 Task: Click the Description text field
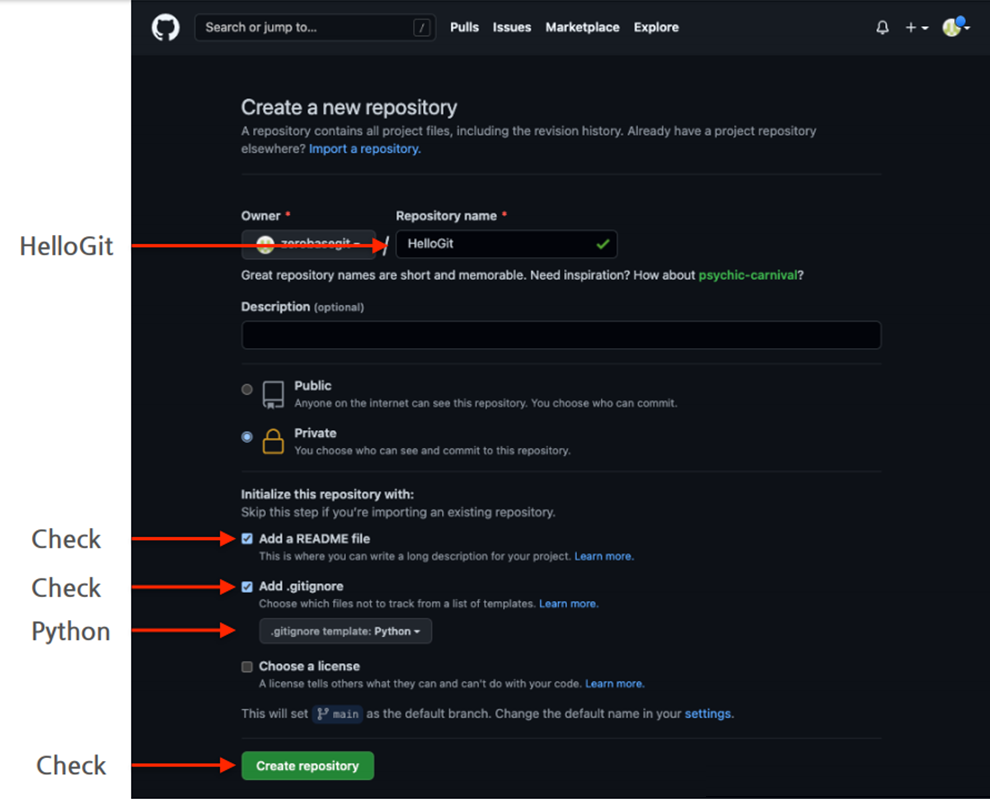point(560,335)
